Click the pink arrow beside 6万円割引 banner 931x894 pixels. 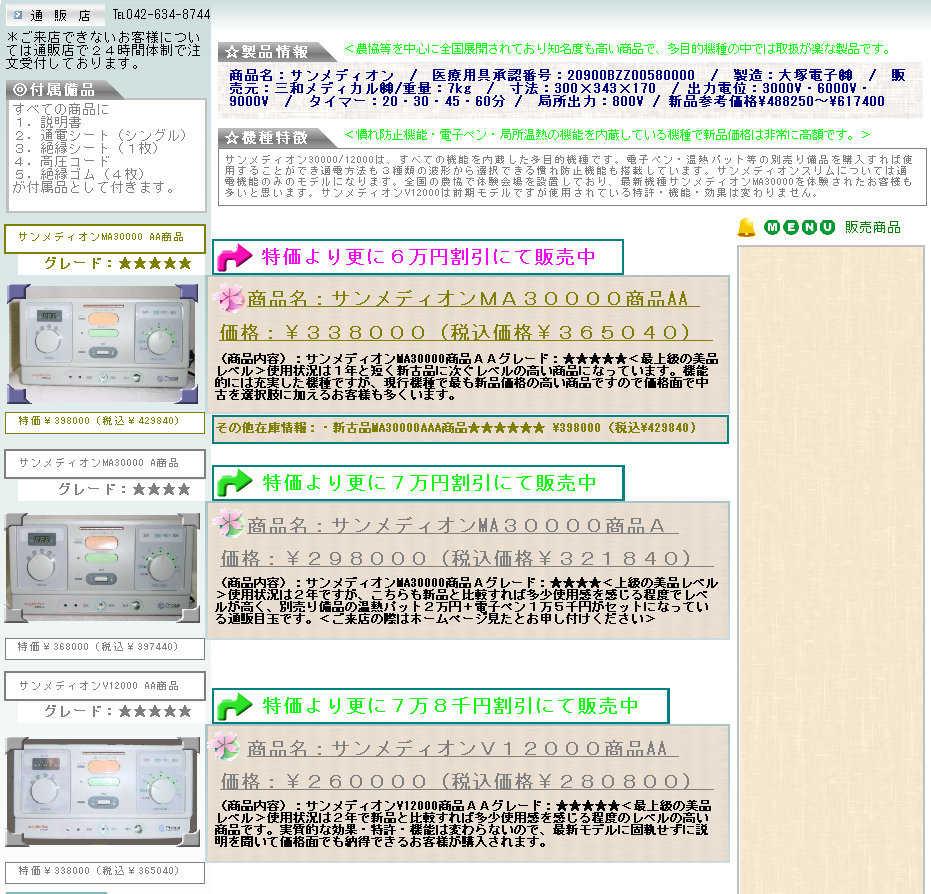[x=234, y=258]
